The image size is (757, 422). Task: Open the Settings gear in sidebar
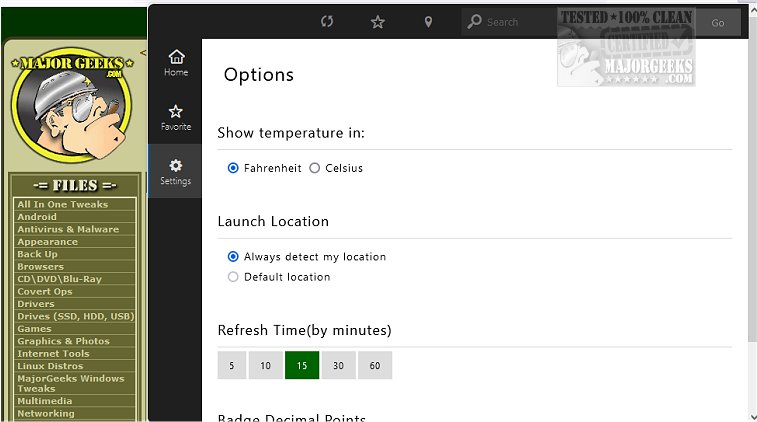(176, 171)
